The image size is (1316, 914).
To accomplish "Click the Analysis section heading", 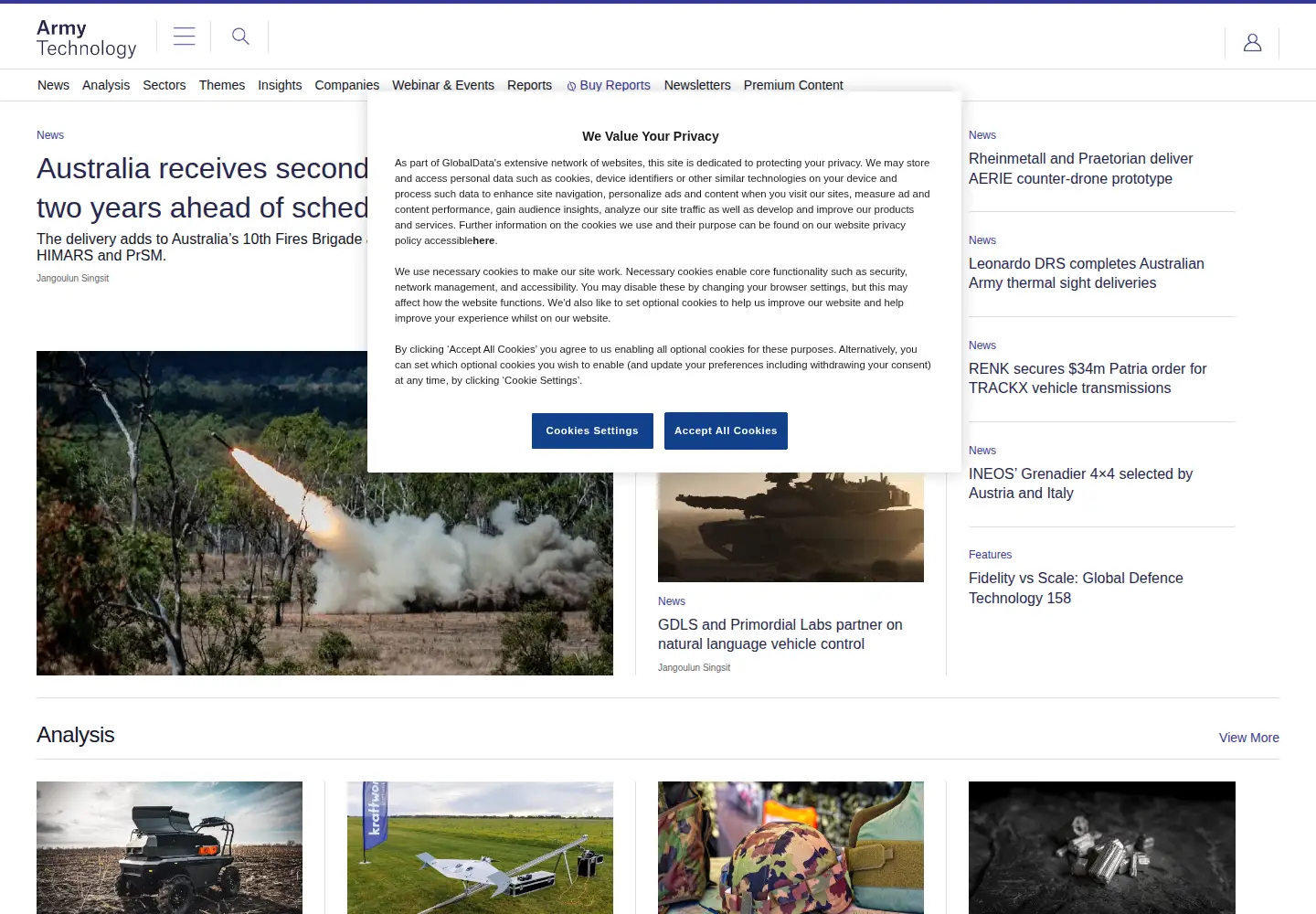I will click(x=76, y=735).
